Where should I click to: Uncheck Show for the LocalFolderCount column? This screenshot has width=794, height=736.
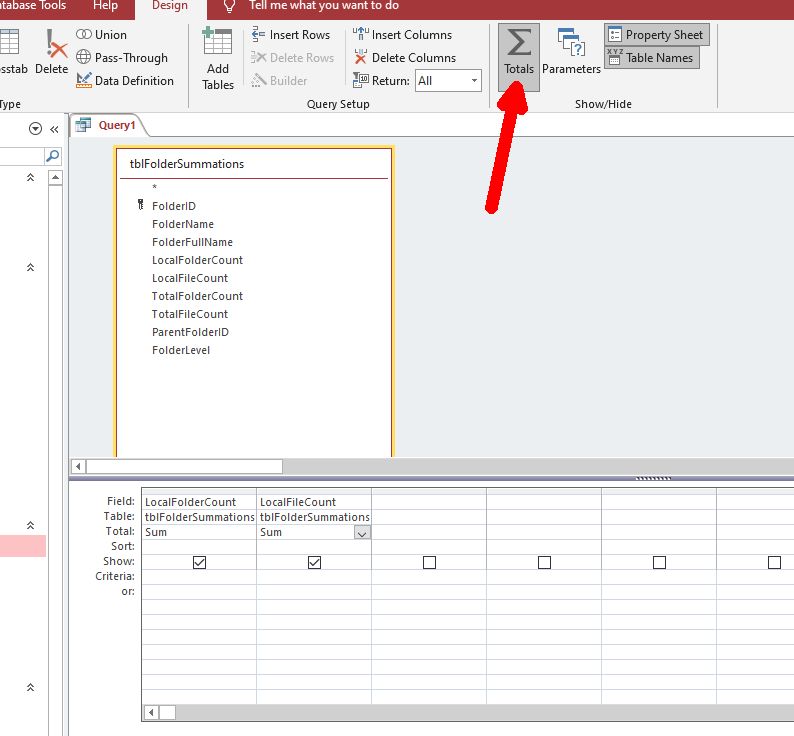[200, 562]
